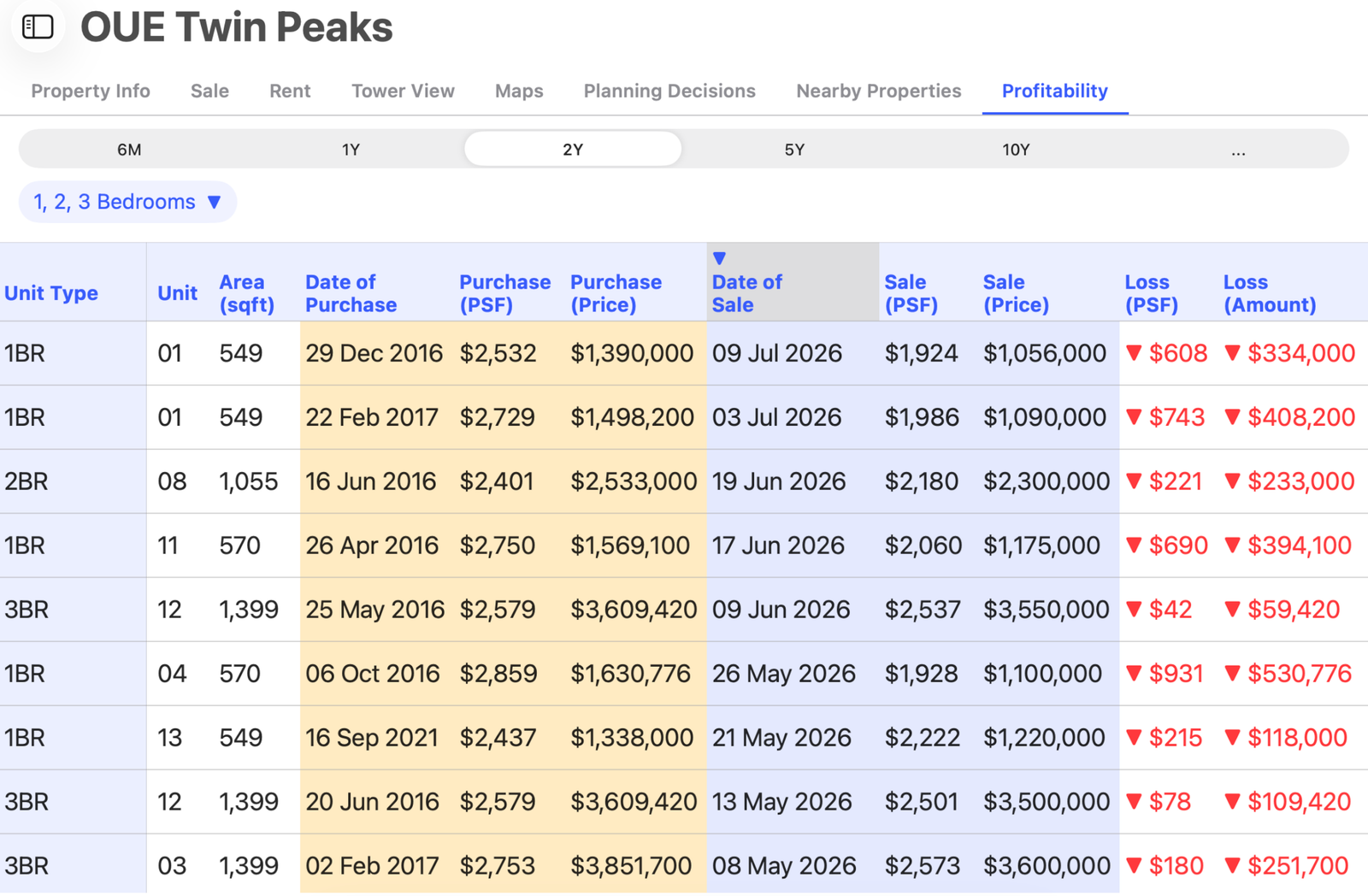This screenshot has height=896, width=1368.
Task: Sort by Unit Type column
Action: point(51,293)
